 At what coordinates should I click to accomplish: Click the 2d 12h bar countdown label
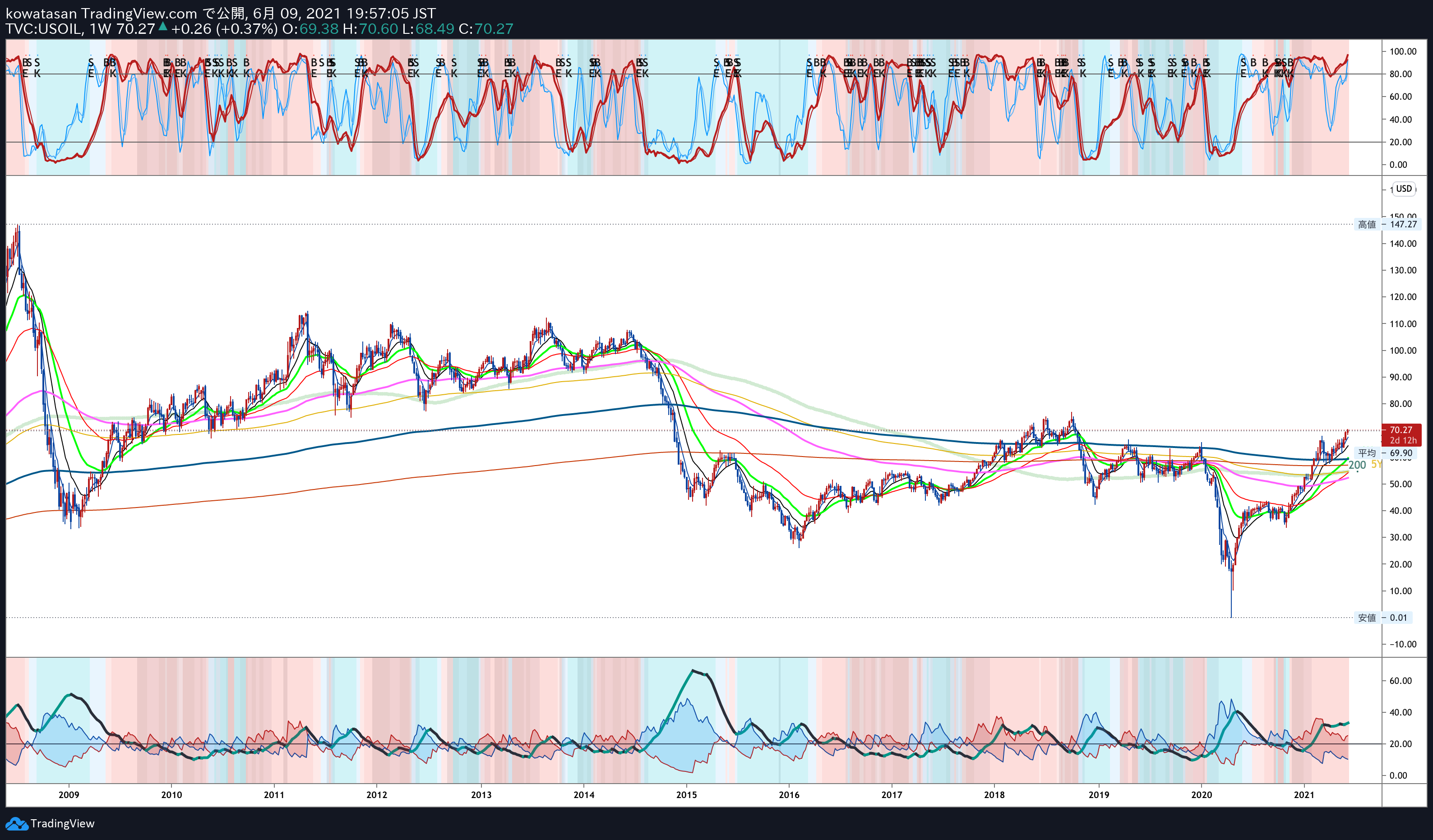(x=1403, y=441)
